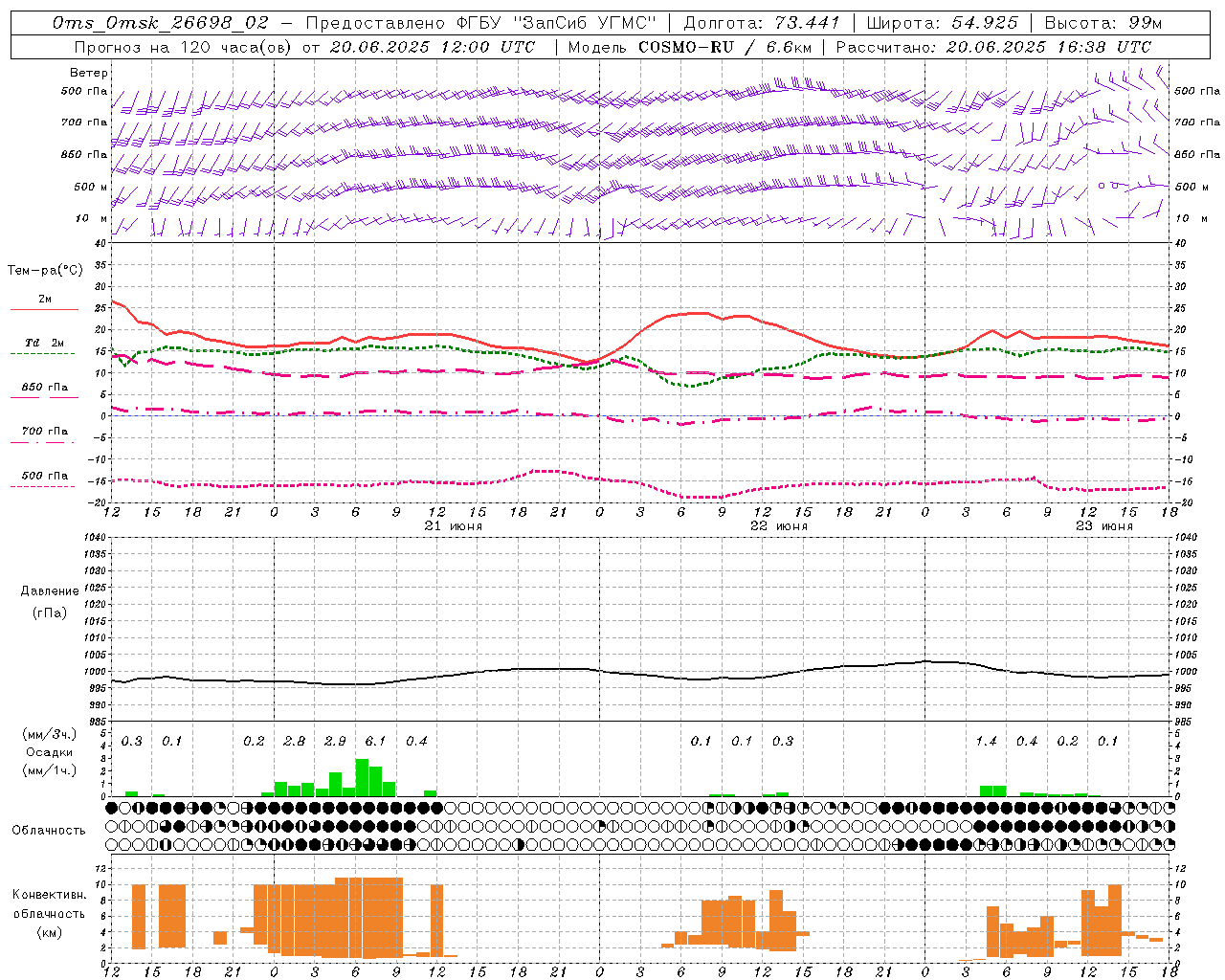Click the Тем-ра(°C) axis title
Viewport: 1225px width, 980px height.
(46, 271)
